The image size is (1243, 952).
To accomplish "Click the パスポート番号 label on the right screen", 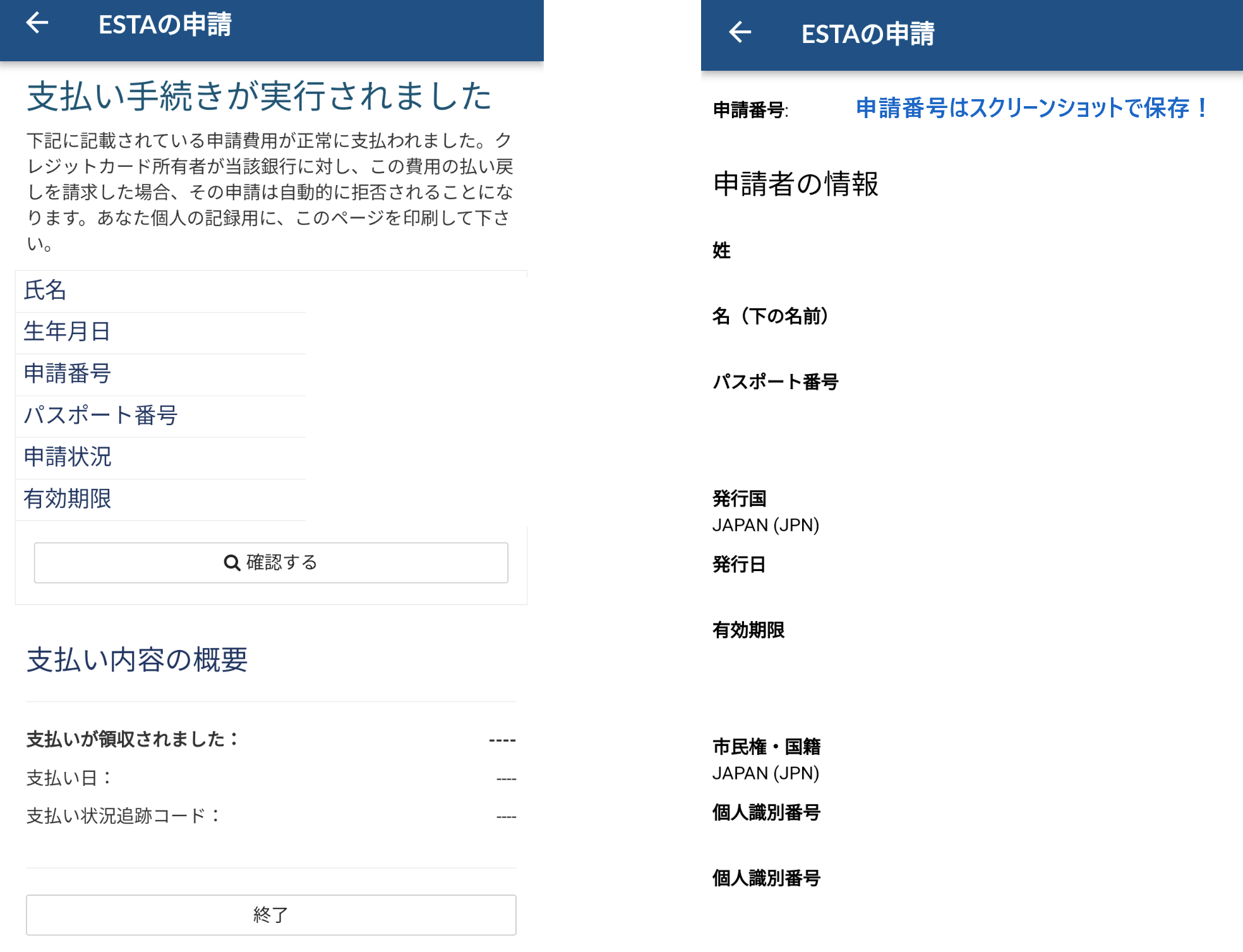I will click(775, 382).
